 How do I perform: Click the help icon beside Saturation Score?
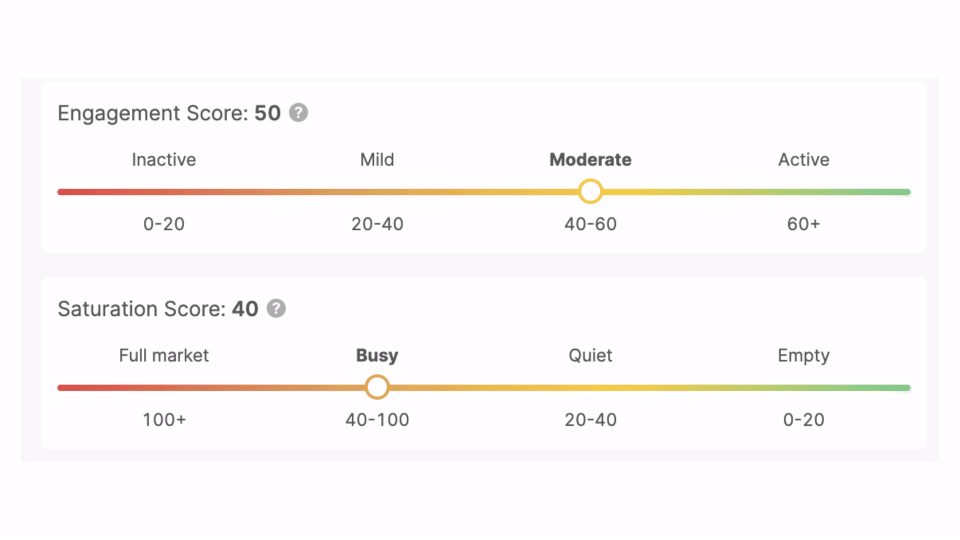point(276,309)
